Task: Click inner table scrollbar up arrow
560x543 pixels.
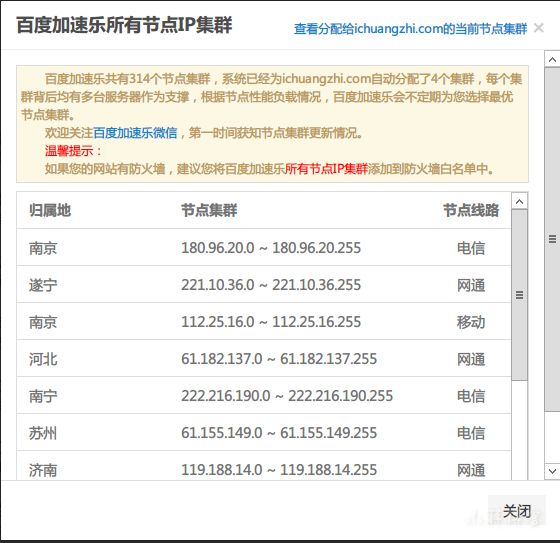Action: pyautogui.click(x=520, y=201)
